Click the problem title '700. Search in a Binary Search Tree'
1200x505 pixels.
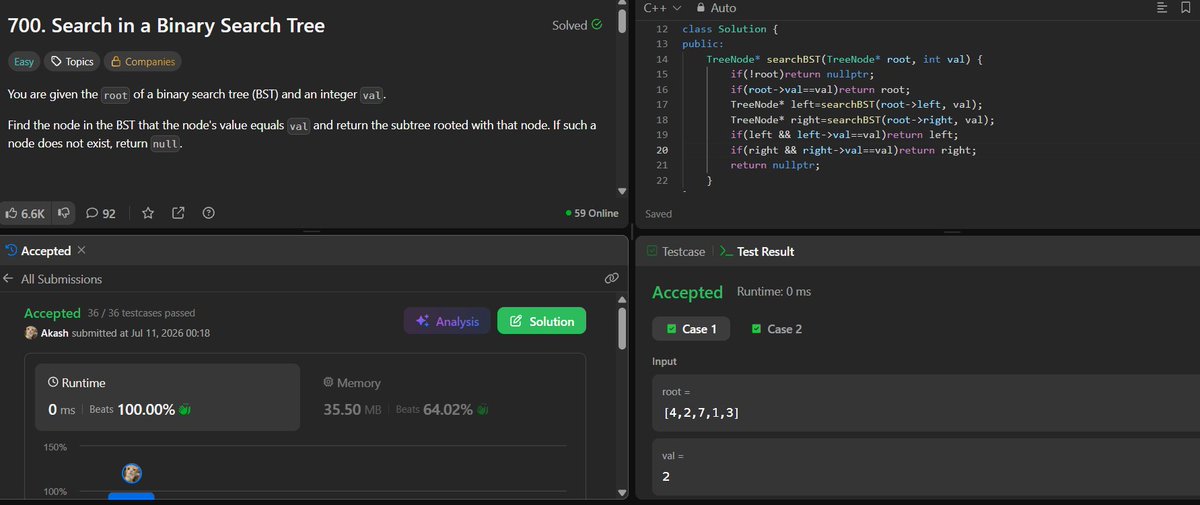[x=166, y=26]
